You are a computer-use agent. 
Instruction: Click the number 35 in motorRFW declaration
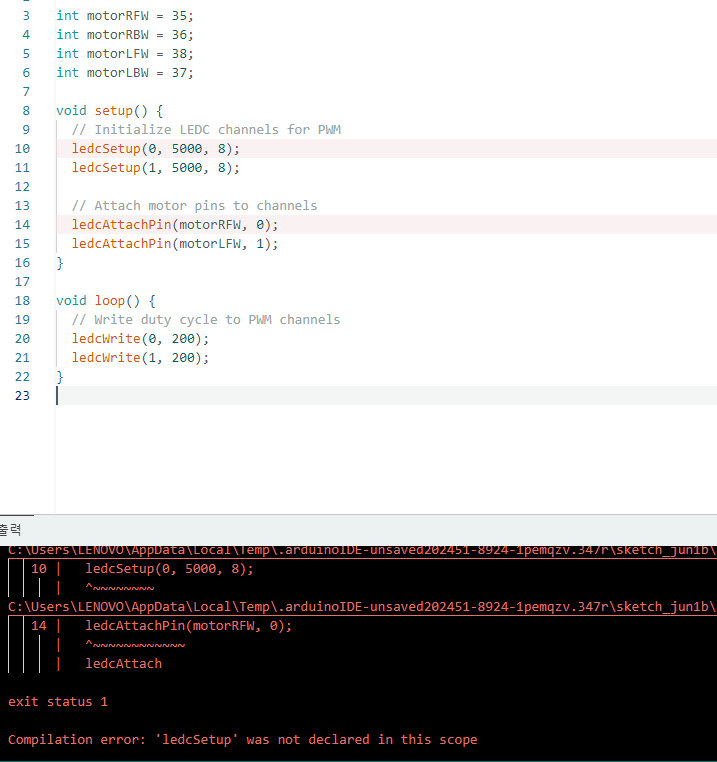pyautogui.click(x=179, y=16)
